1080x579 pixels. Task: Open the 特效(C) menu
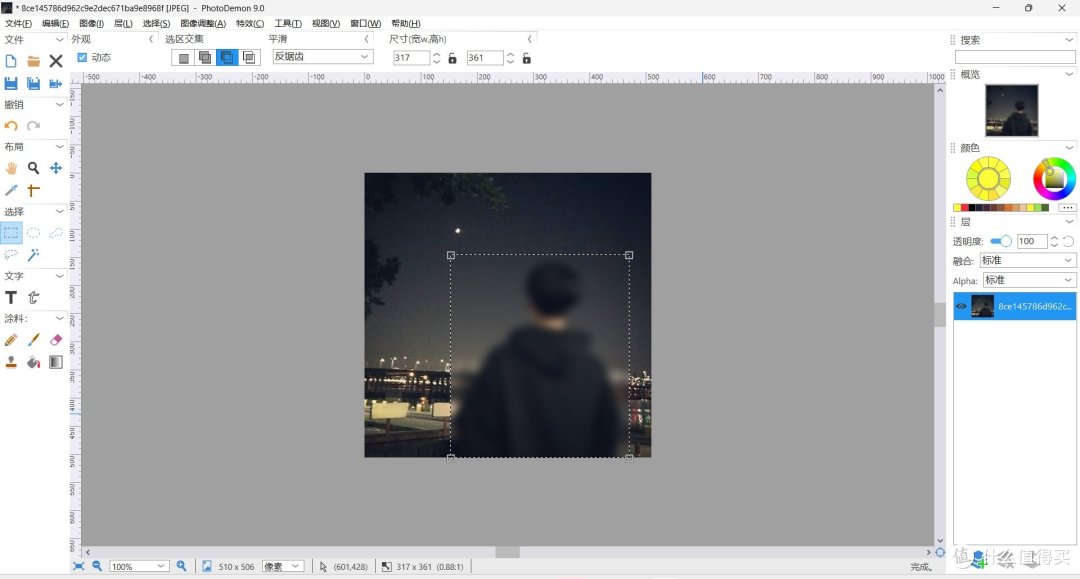(x=250, y=23)
